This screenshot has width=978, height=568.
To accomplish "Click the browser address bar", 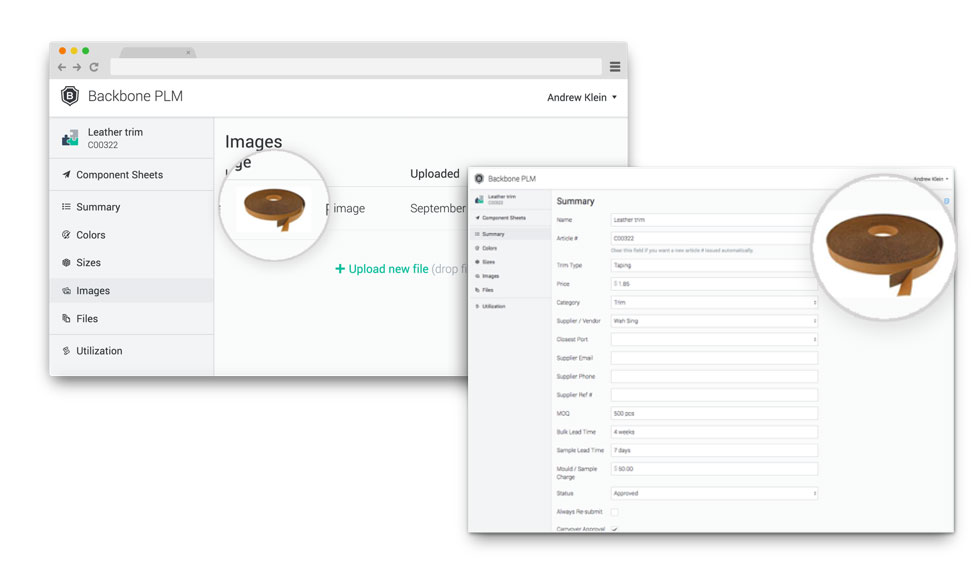I will coord(356,67).
